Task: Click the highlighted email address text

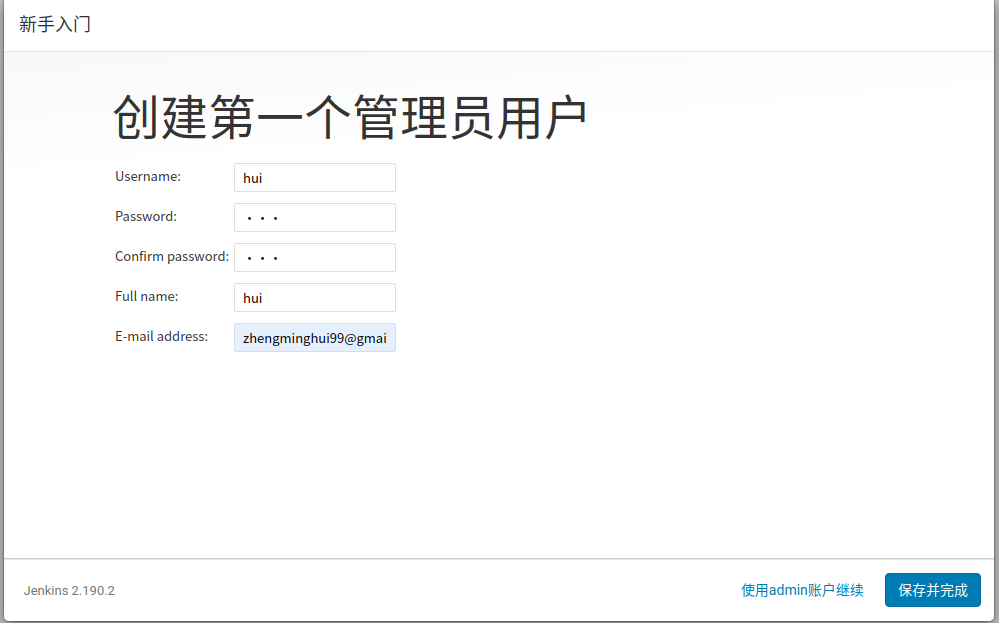Action: (314, 337)
